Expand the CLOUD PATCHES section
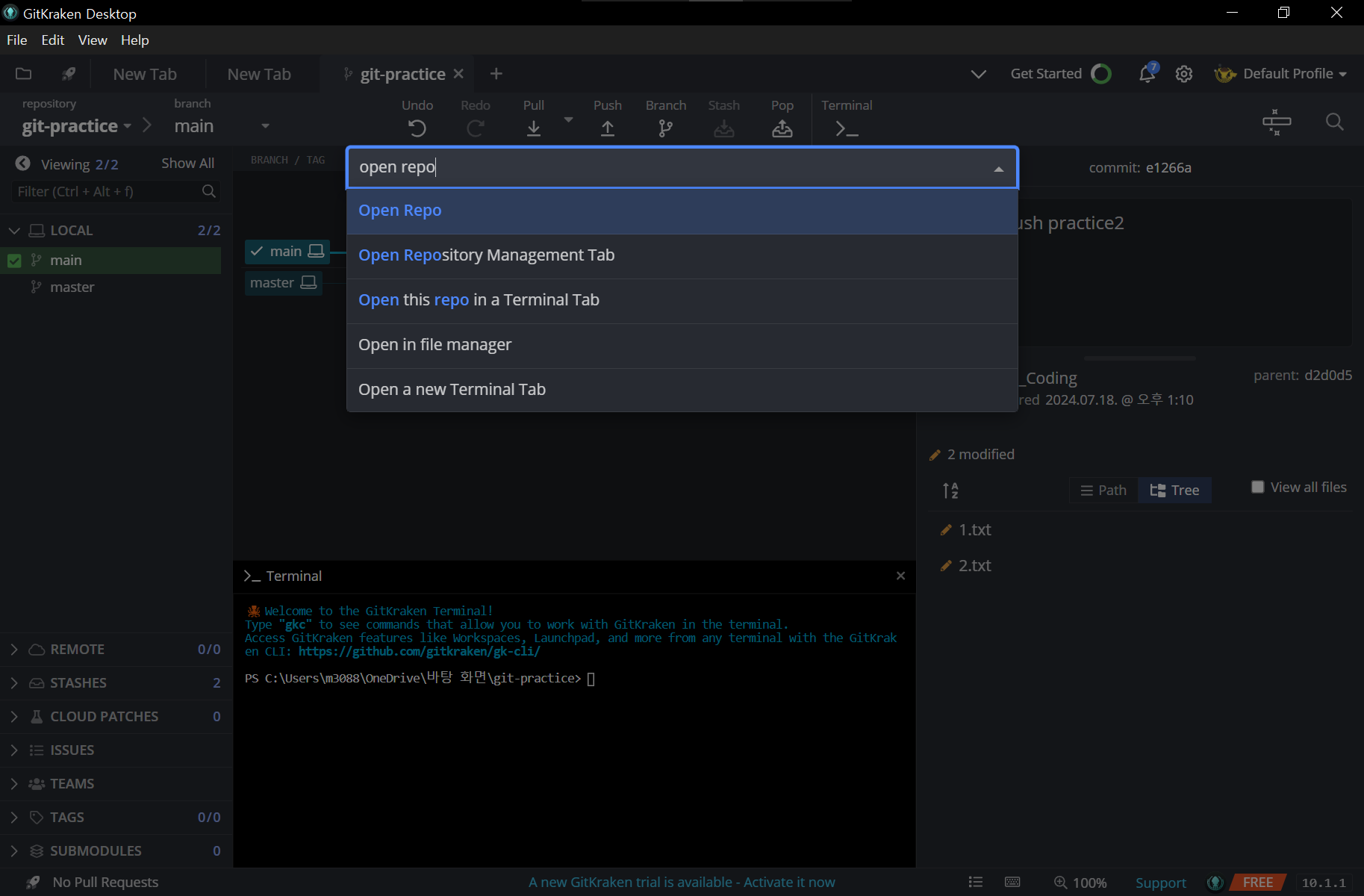 (x=14, y=717)
